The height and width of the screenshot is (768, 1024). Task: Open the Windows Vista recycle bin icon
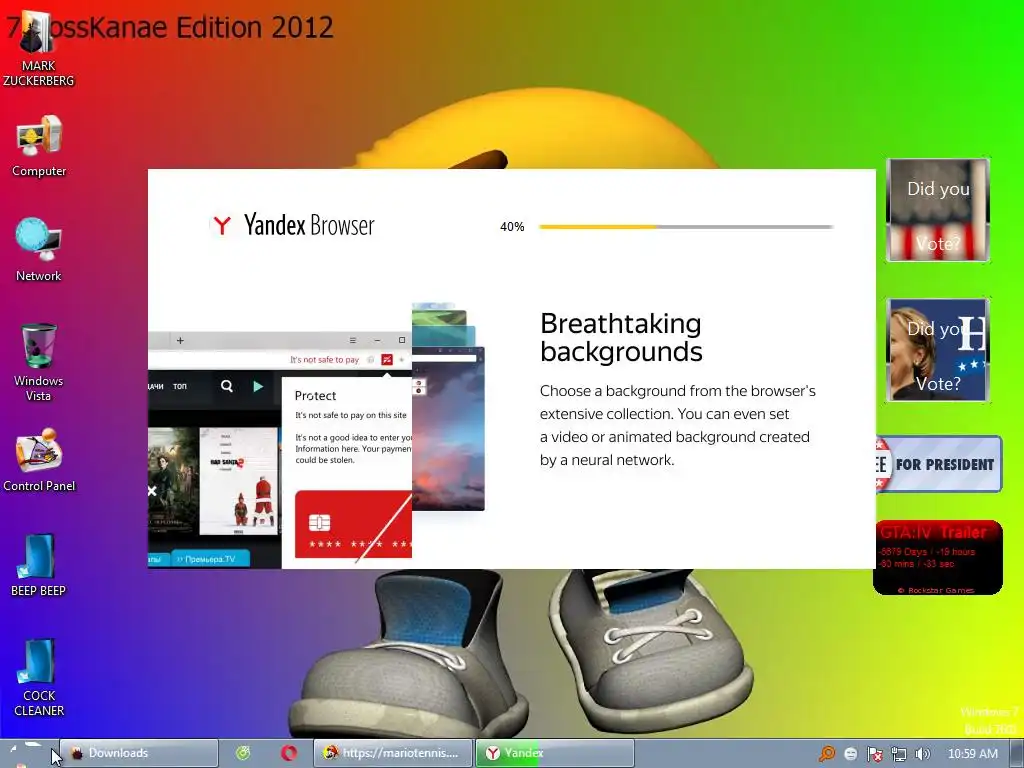tap(39, 362)
